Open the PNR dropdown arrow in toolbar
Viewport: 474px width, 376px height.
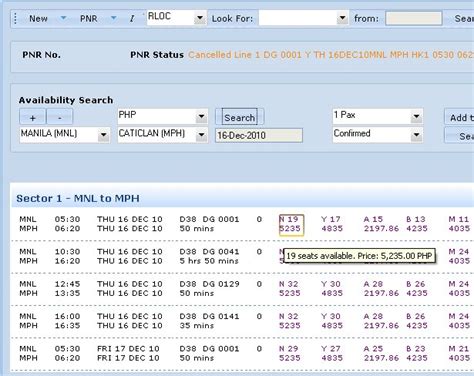[113, 18]
